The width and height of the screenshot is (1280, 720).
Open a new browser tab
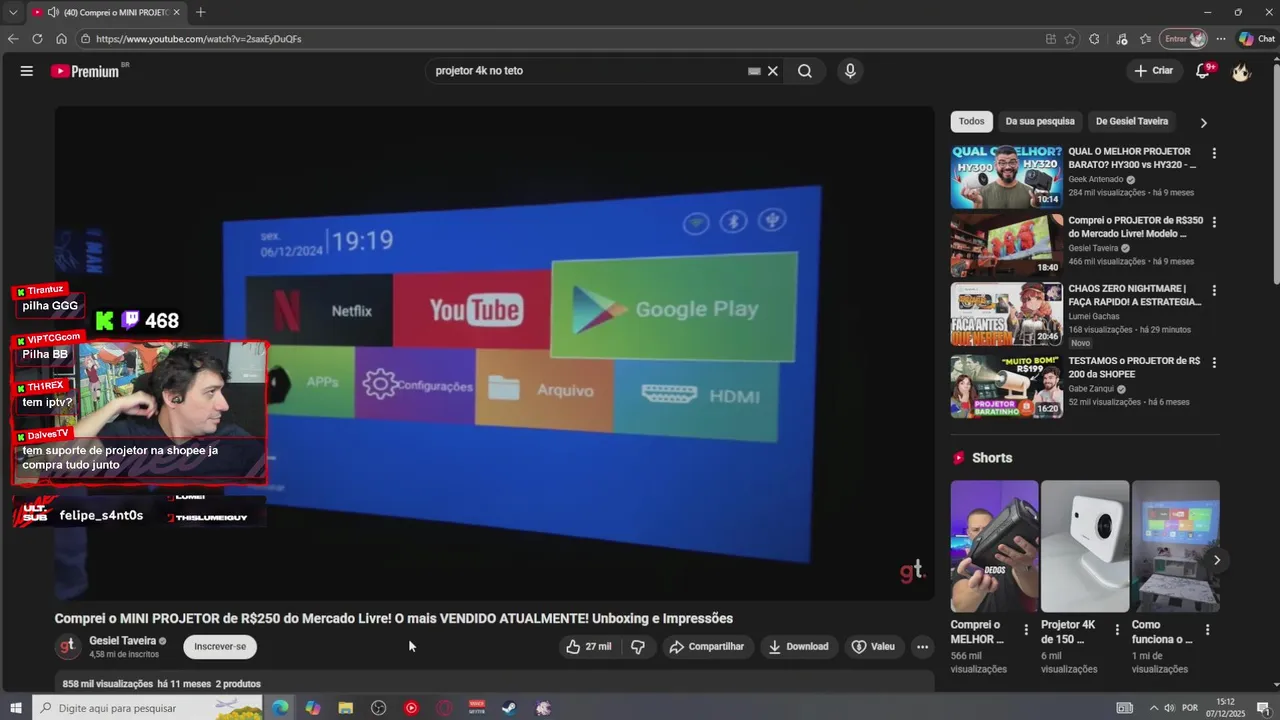(201, 12)
